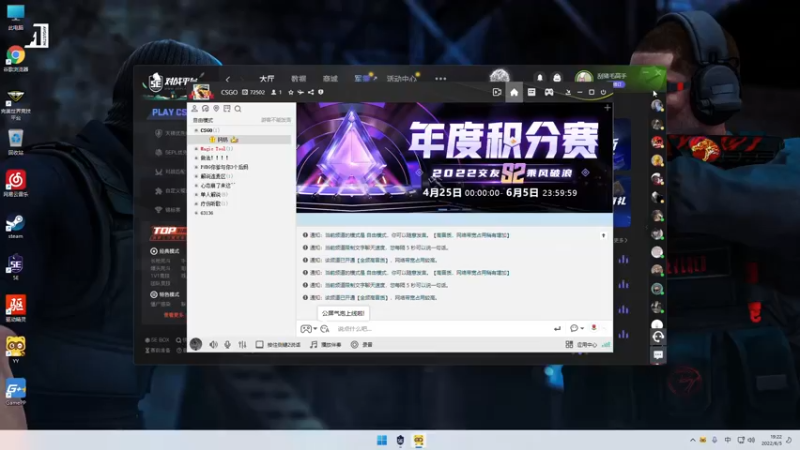Open the G+ GamePP desktop shortcut
This screenshot has height=450, width=800.
click(16, 391)
